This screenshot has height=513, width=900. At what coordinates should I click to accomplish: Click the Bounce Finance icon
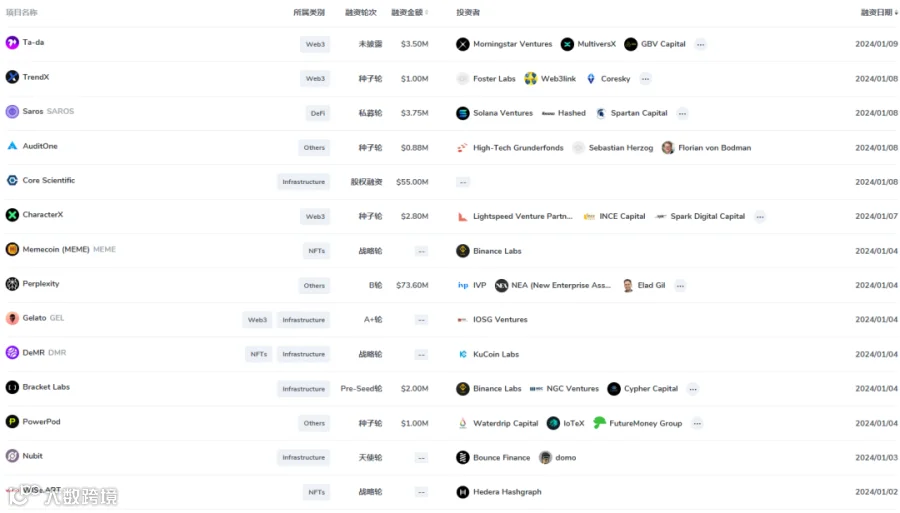[463, 458]
